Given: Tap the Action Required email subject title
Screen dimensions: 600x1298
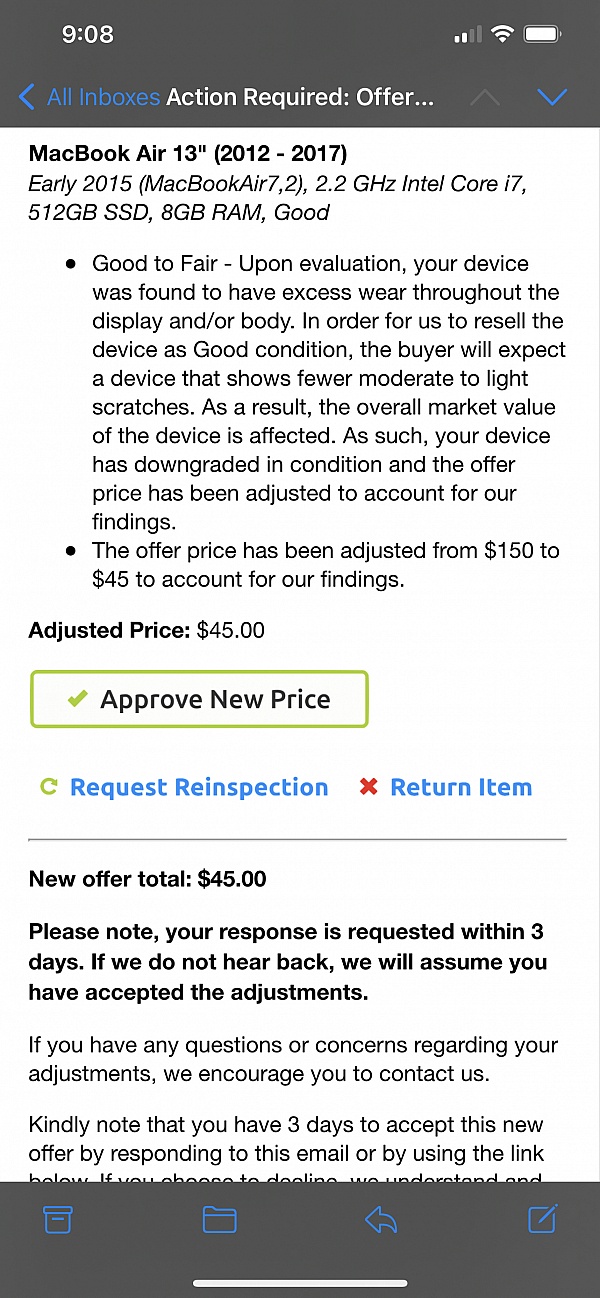Looking at the screenshot, I should 300,97.
